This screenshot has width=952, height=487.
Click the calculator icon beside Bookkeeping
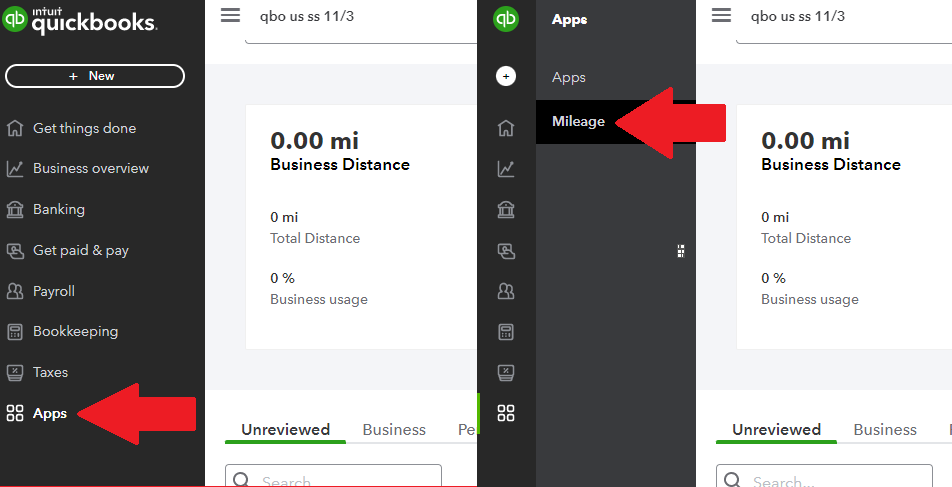pos(15,332)
